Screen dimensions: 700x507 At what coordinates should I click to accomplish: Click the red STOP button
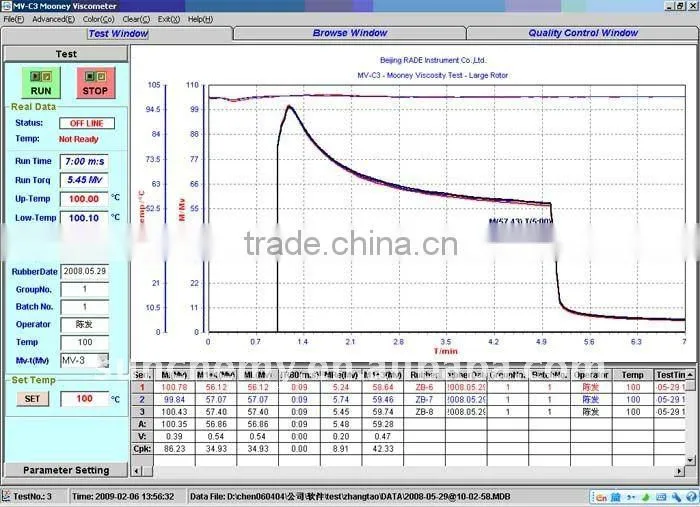(x=96, y=83)
